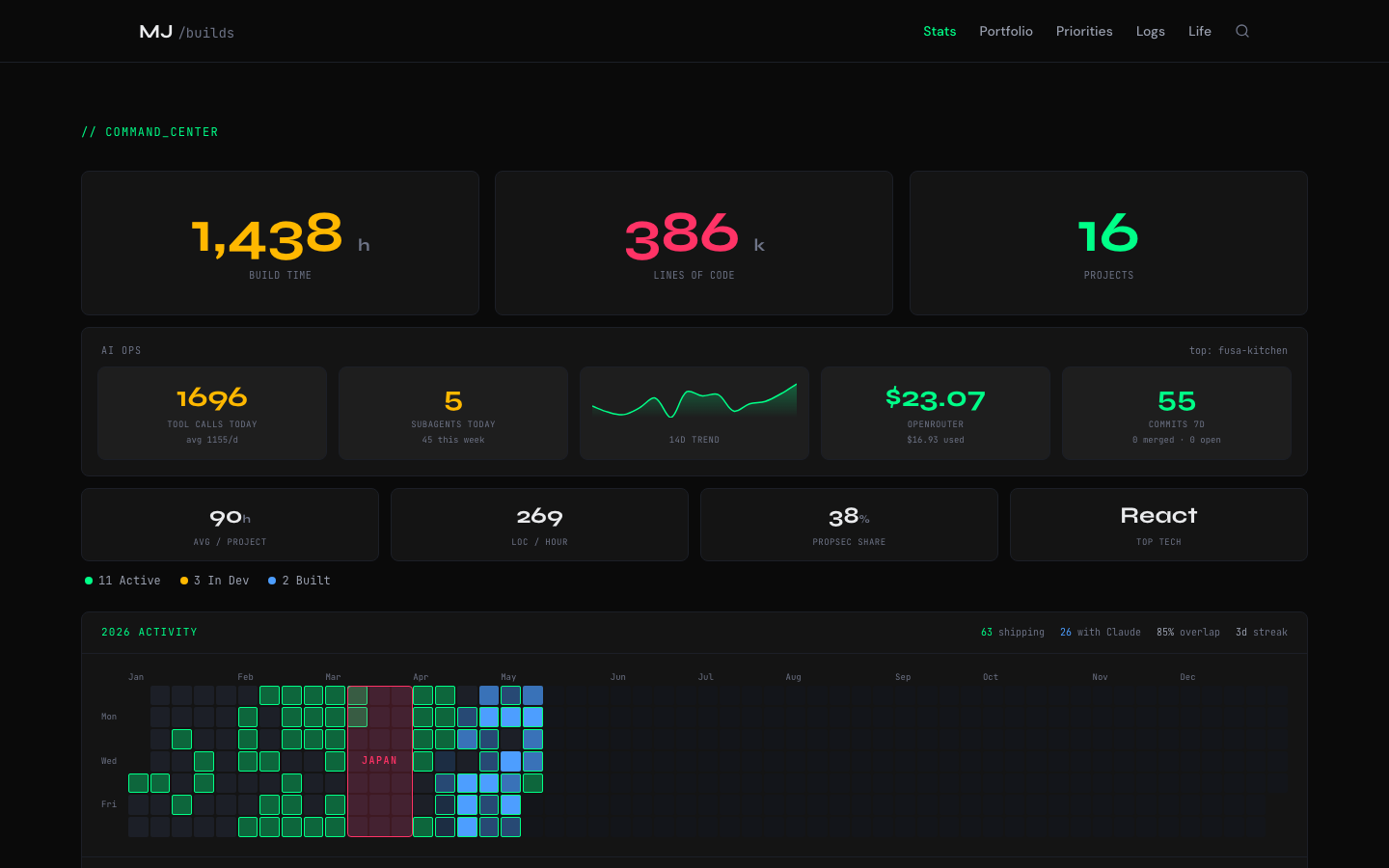Click the green '11 Active' legend dot
The height and width of the screenshot is (868, 1389).
point(89,581)
